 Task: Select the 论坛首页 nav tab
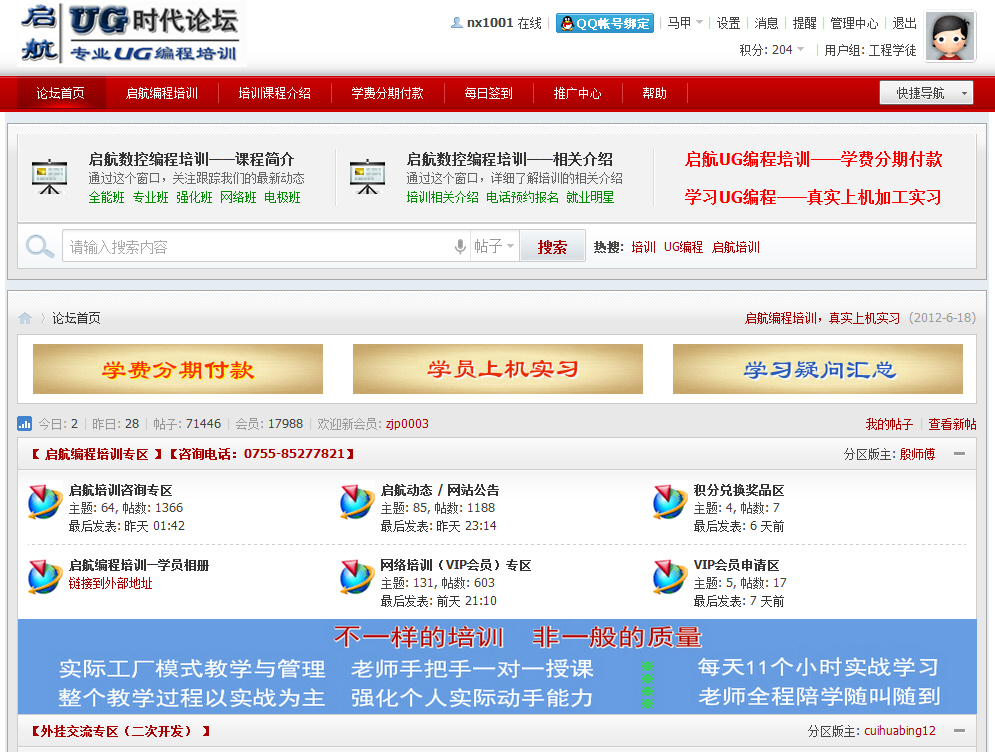click(x=60, y=93)
